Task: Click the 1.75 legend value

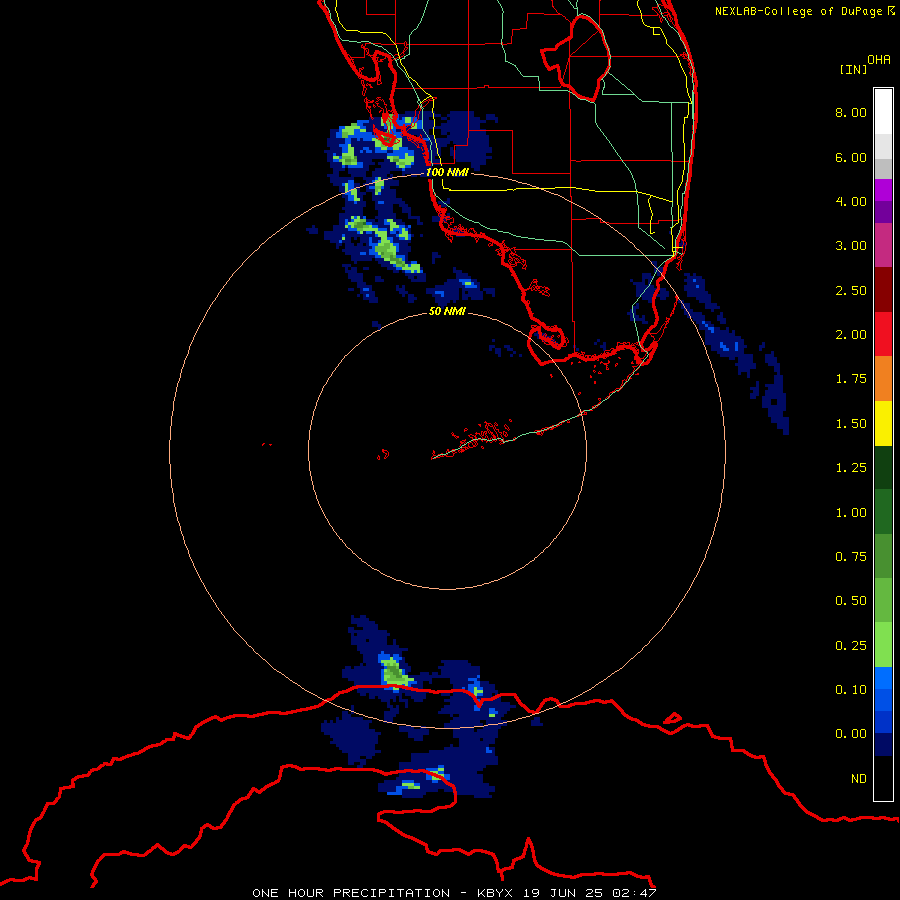Action: point(851,379)
